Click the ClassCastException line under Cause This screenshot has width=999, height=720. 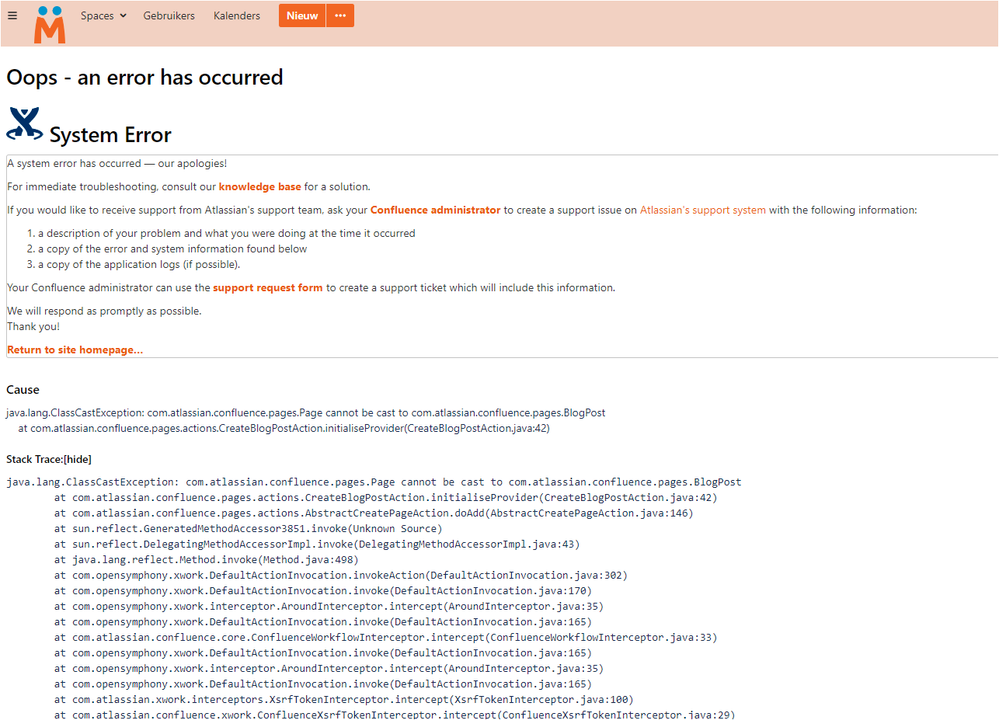306,413
